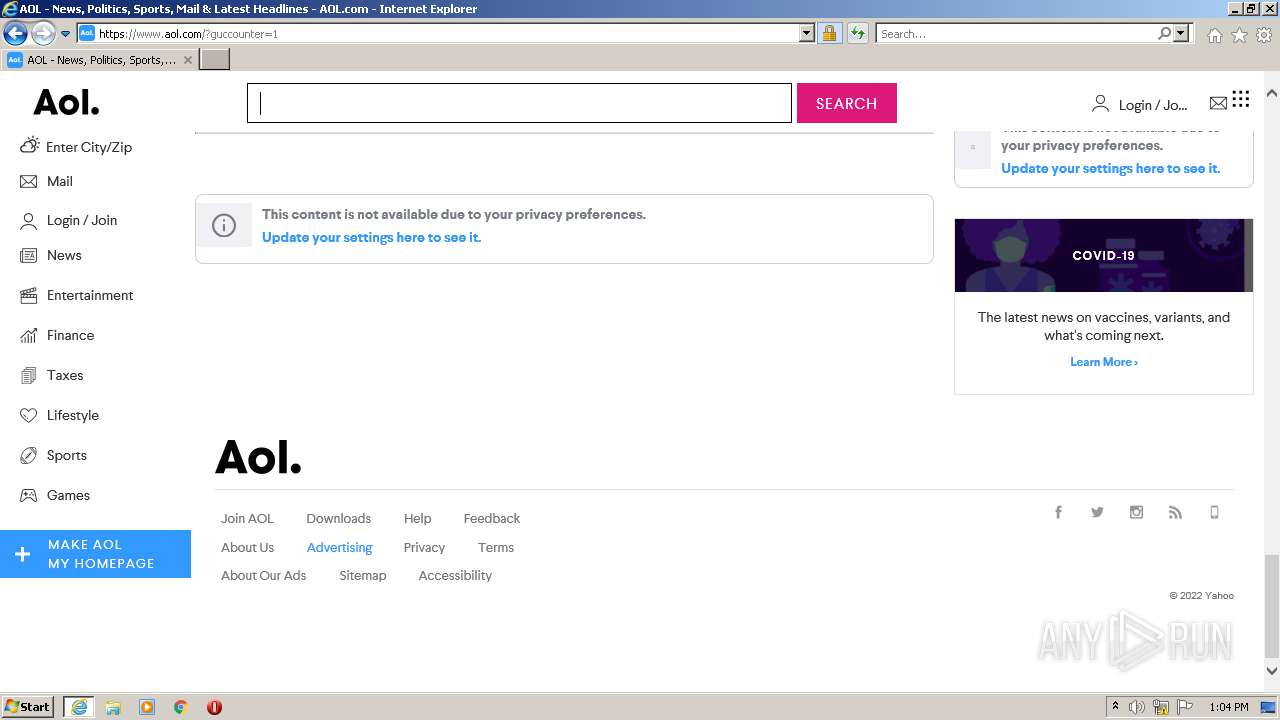Open the Advertising footer link
The height and width of the screenshot is (720, 1280).
coord(339,548)
